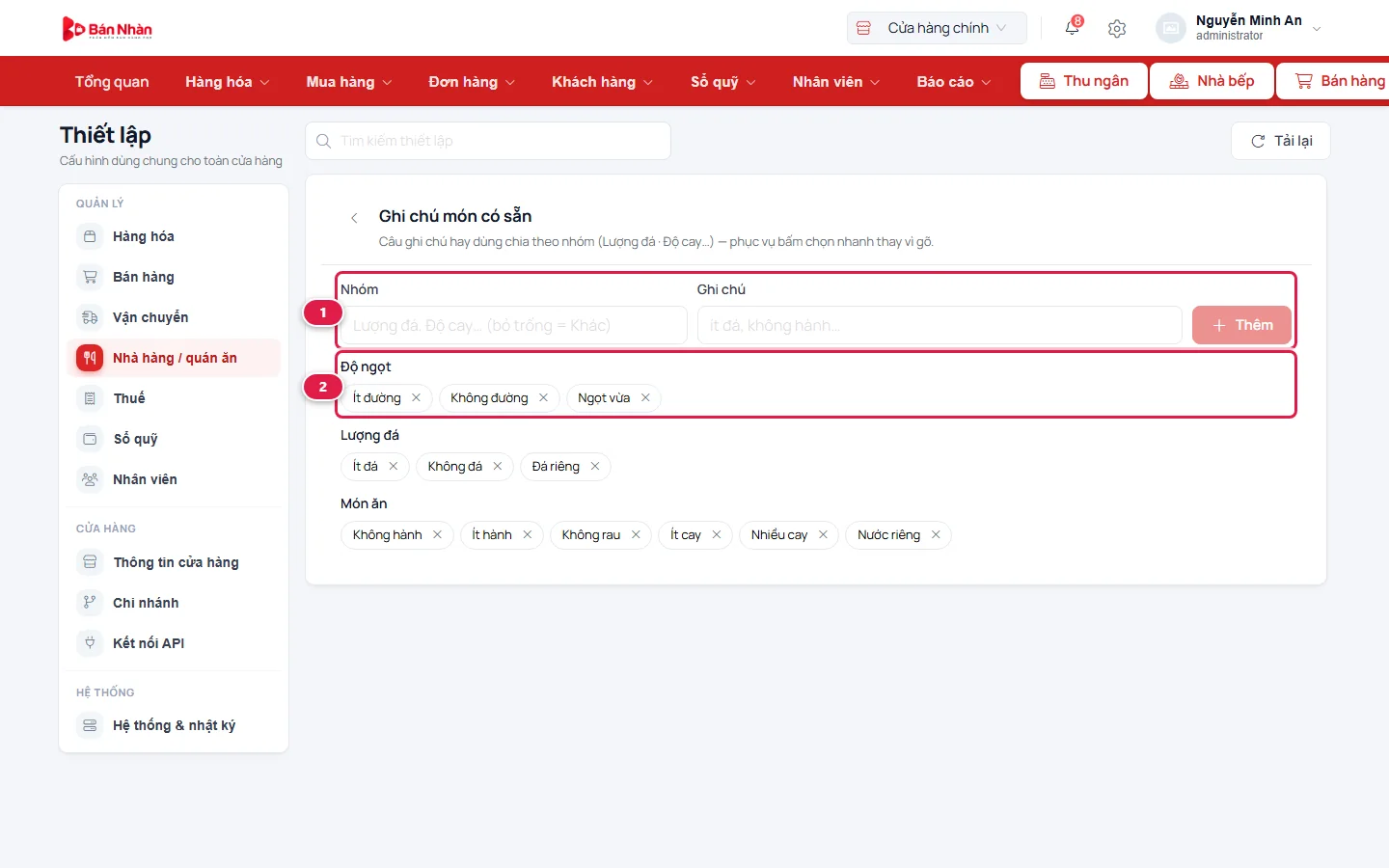
Task: Open Thông tin cửa hàng settings
Action: pyautogui.click(x=174, y=562)
